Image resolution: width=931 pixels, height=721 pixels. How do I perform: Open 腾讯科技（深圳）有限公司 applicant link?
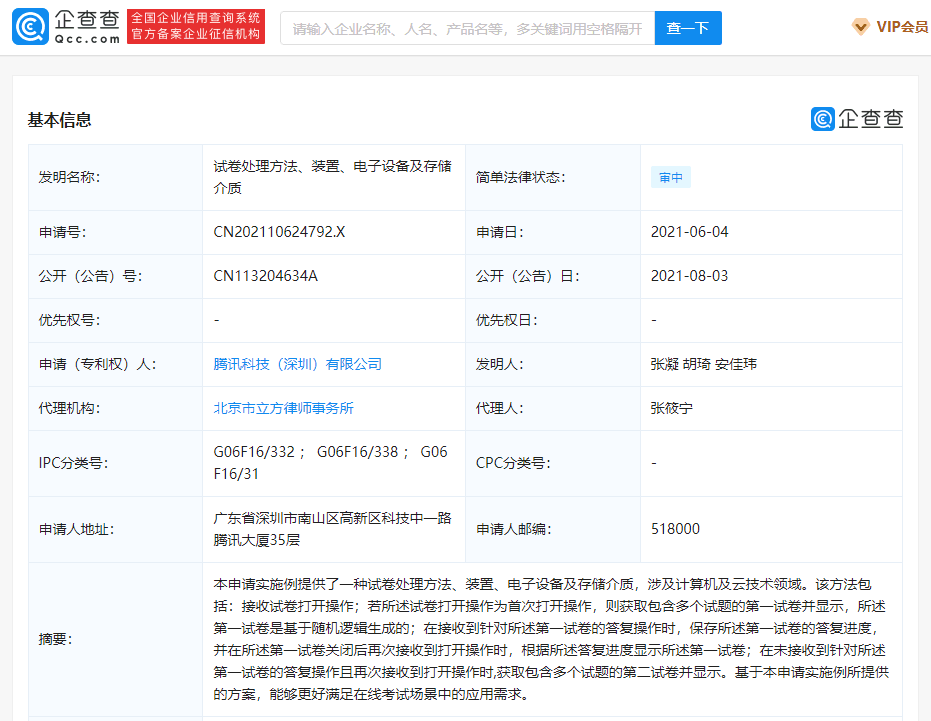pyautogui.click(x=297, y=364)
